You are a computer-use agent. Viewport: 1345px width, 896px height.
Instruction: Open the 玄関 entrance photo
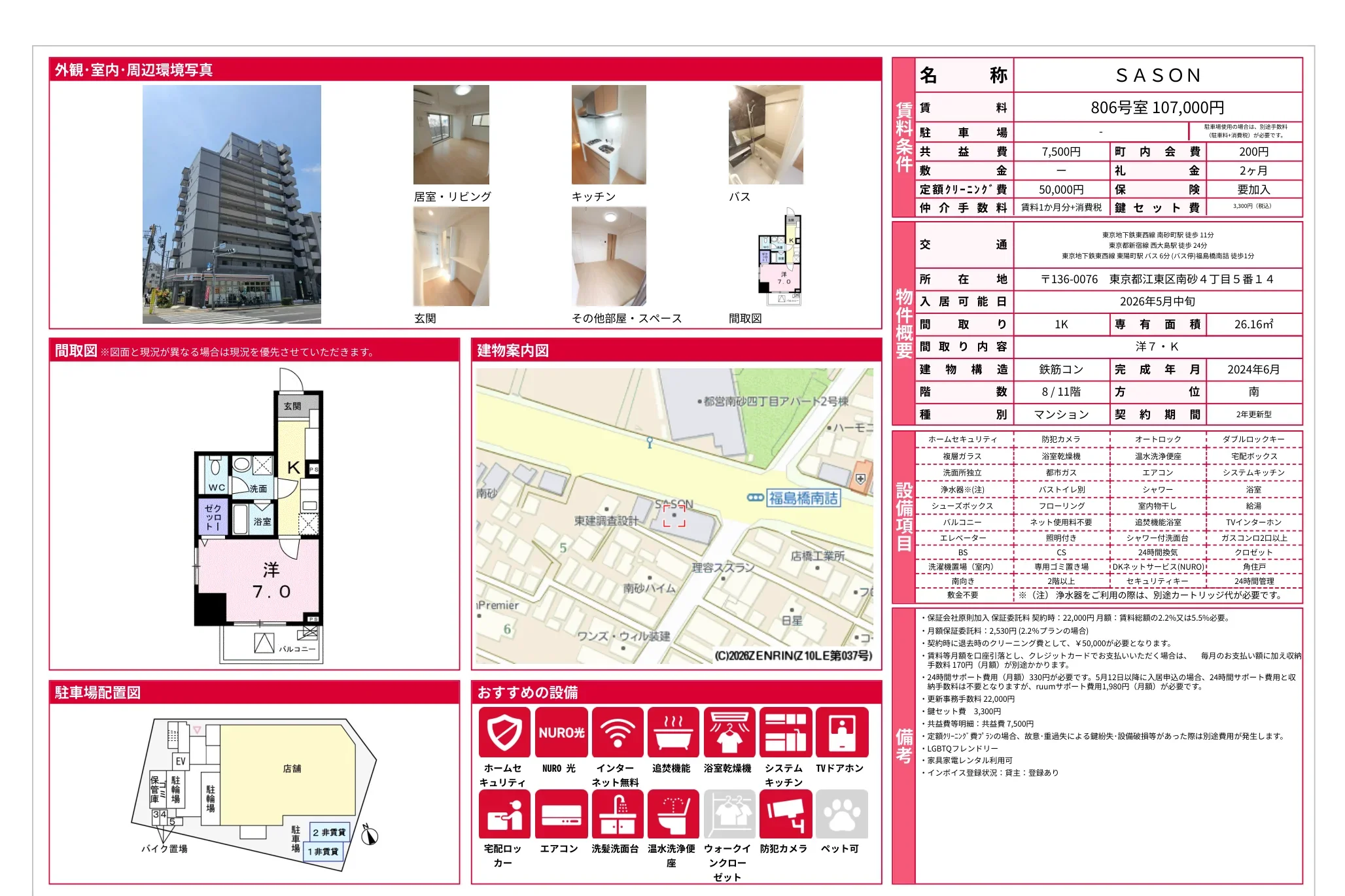[x=451, y=256]
